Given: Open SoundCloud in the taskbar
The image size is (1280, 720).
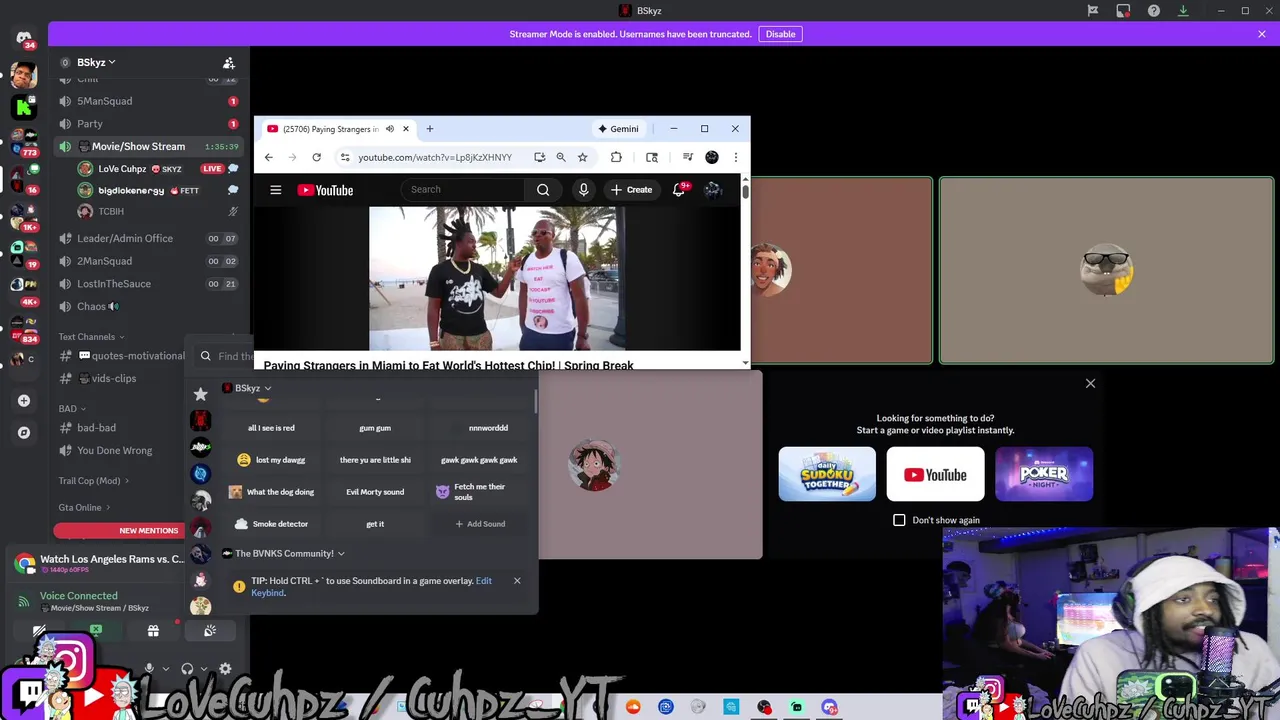Looking at the screenshot, I should pos(633,707).
